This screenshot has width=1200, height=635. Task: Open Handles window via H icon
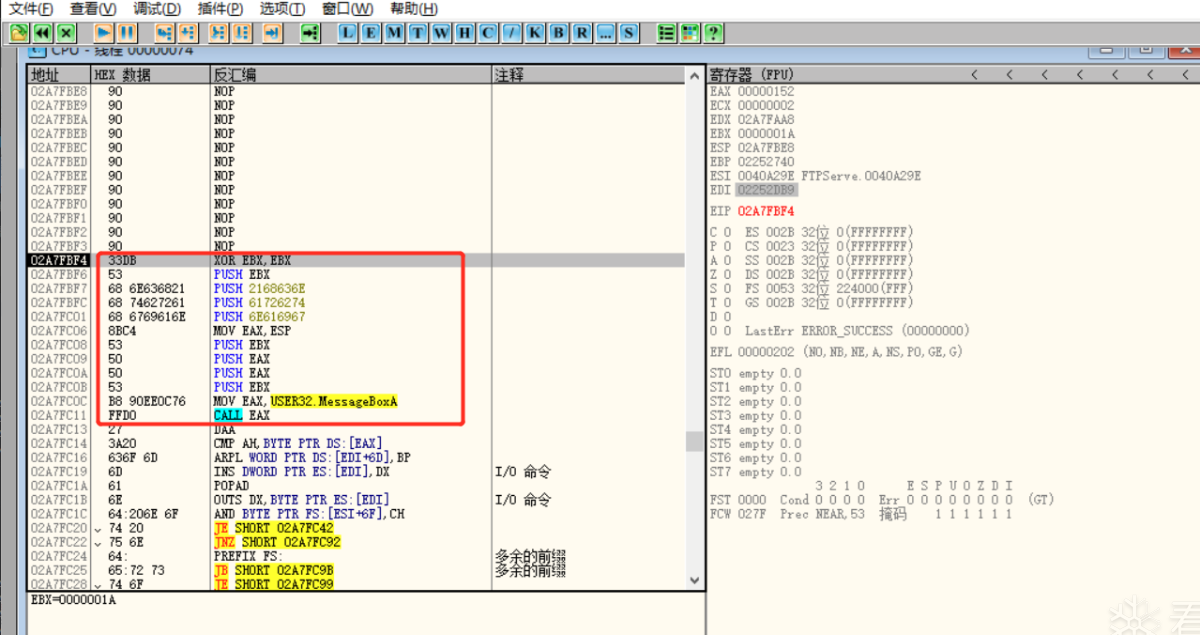tap(464, 32)
